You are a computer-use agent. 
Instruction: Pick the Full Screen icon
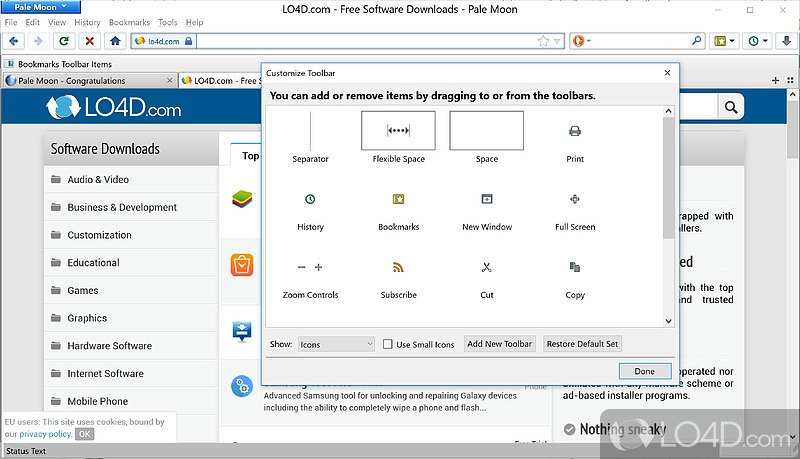575,199
